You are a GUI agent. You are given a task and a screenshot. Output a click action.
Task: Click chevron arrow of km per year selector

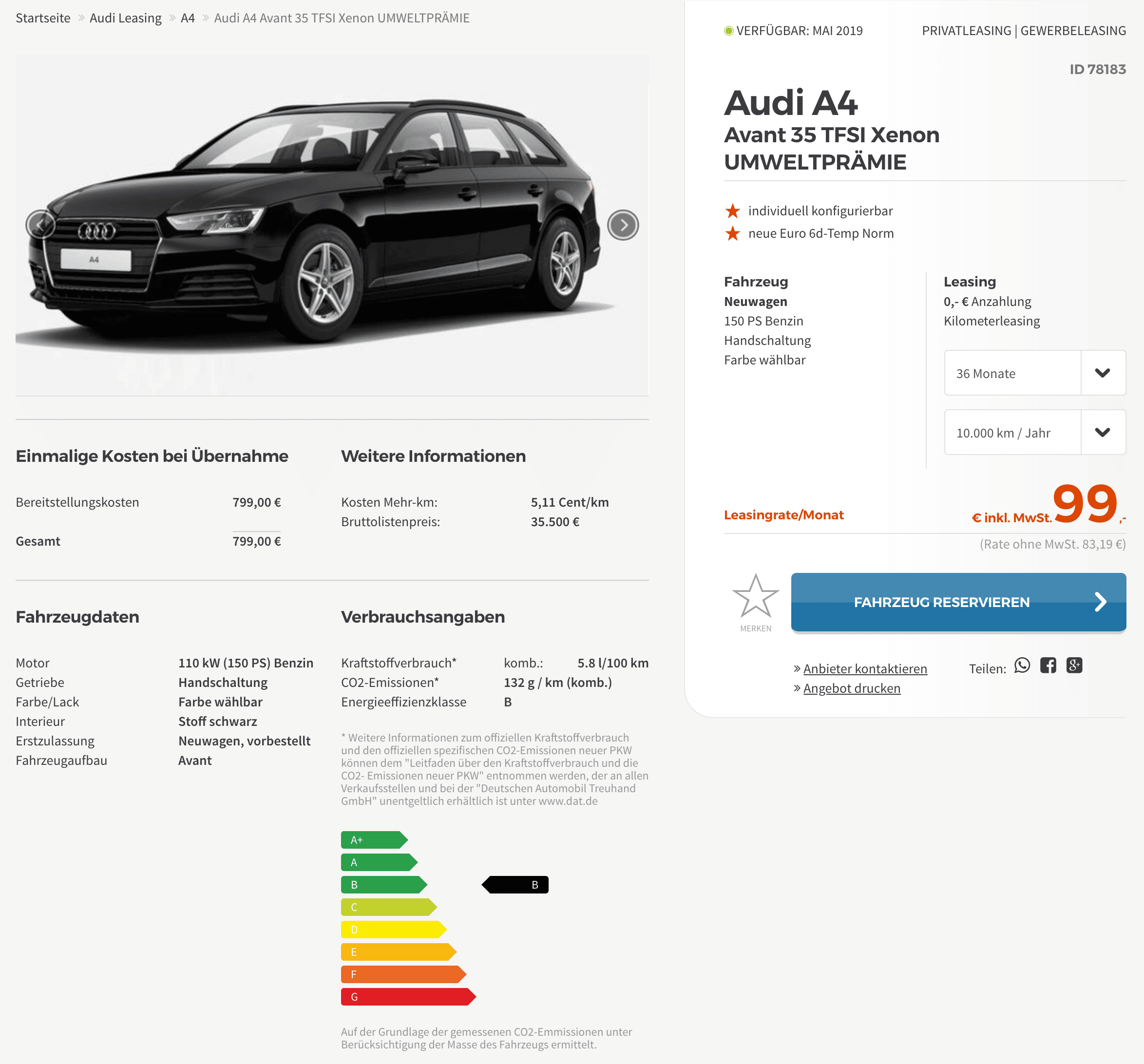[1103, 432]
